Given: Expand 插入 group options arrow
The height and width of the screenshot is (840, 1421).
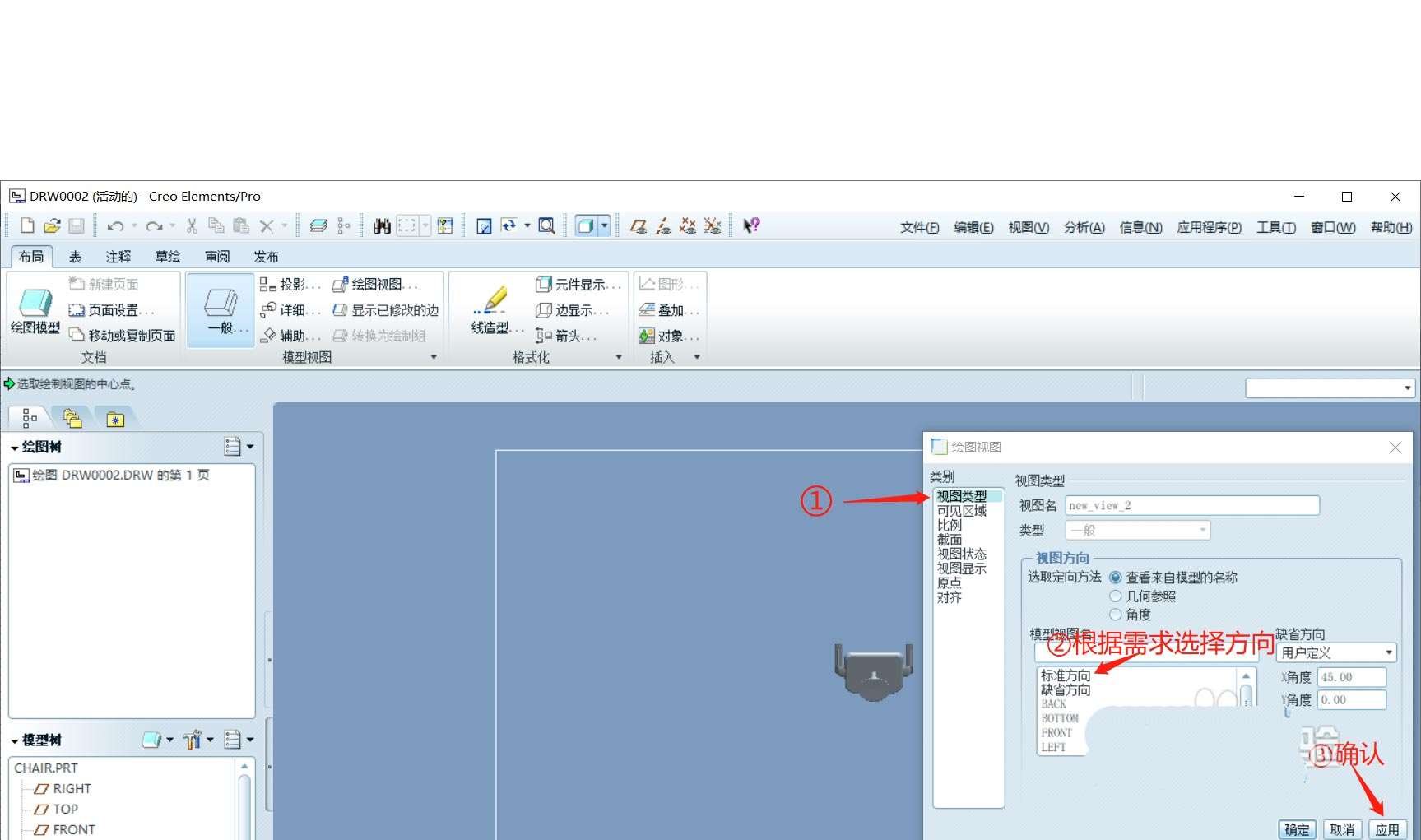Looking at the screenshot, I should [697, 357].
